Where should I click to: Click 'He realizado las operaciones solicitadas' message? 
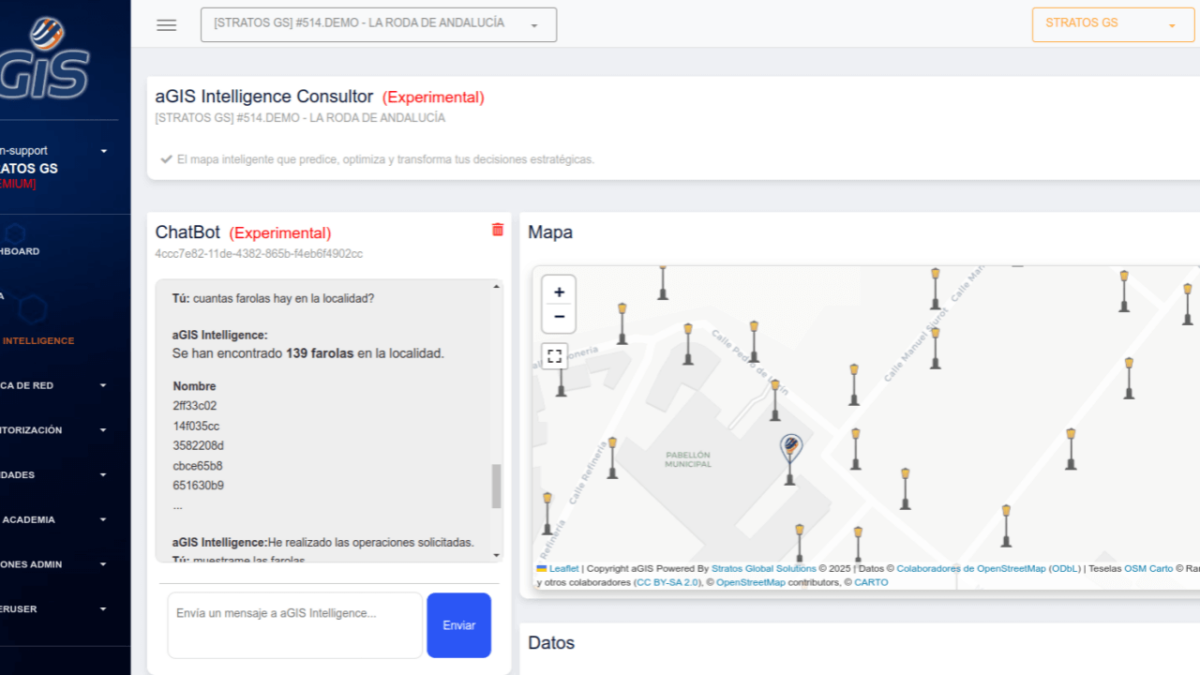pos(371,542)
